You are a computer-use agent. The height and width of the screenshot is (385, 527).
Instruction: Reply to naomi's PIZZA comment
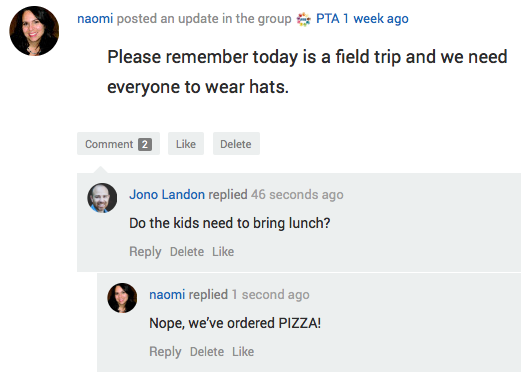[165, 352]
